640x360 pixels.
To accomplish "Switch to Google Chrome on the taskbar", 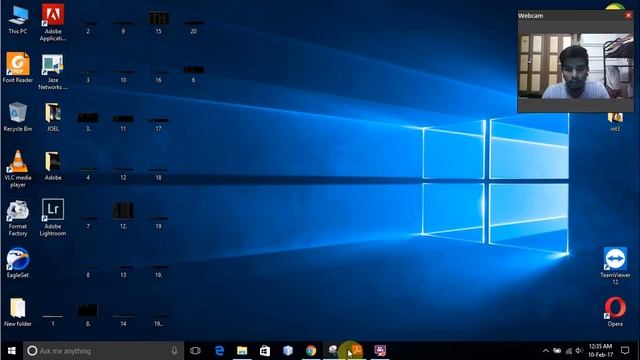I will (x=311, y=351).
